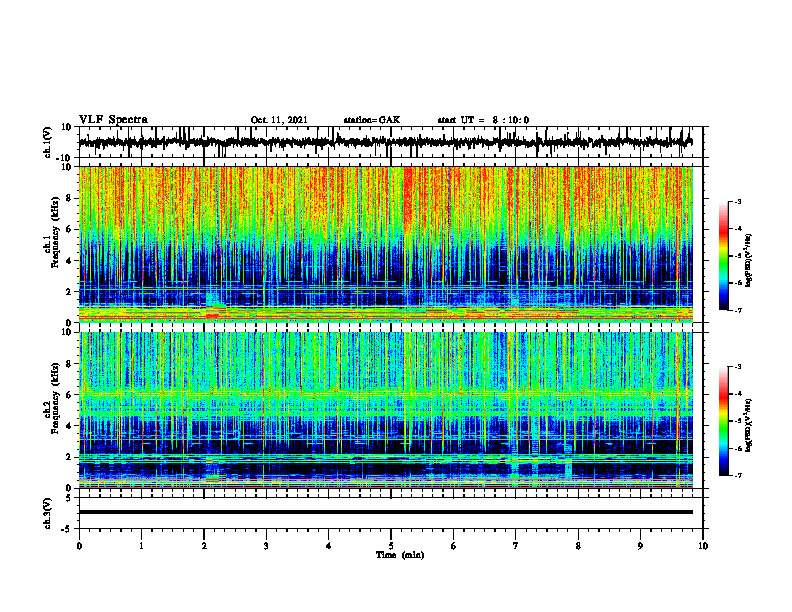Click the time axis tick label "4"
This screenshot has height=612, width=792.
(329, 546)
